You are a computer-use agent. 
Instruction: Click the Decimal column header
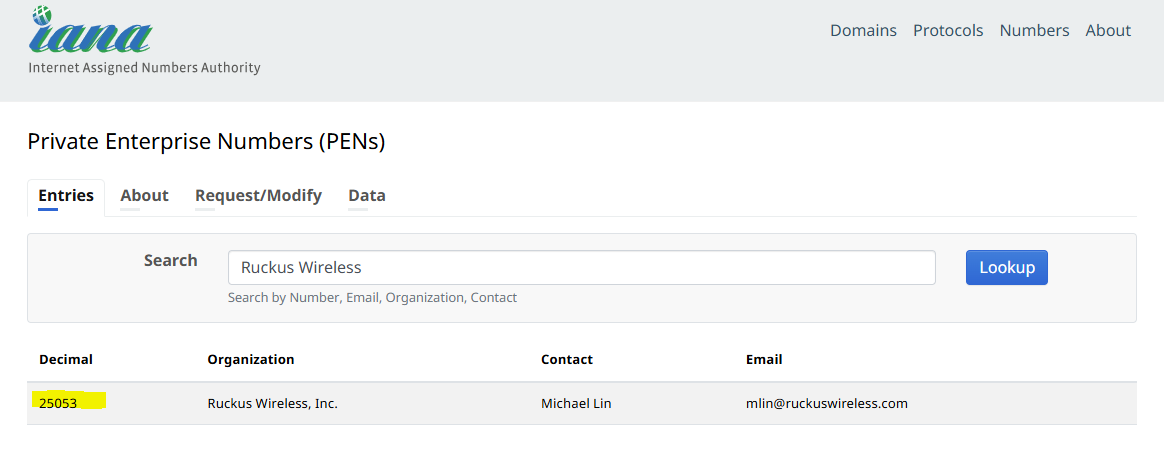66,360
